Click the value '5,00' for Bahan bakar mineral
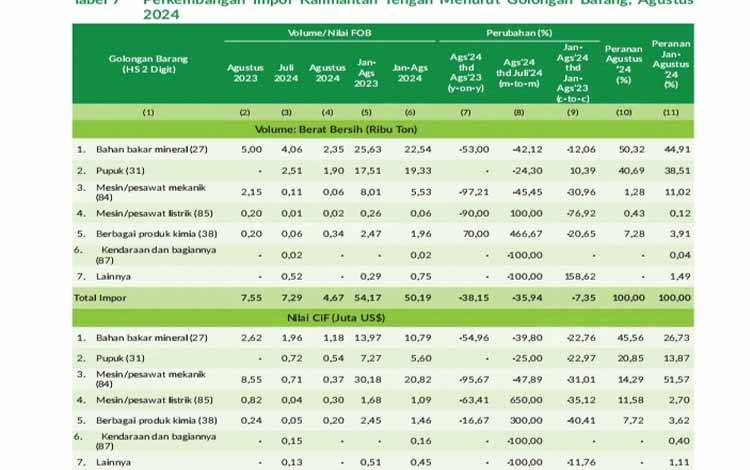This screenshot has height=470, width=750. point(252,149)
